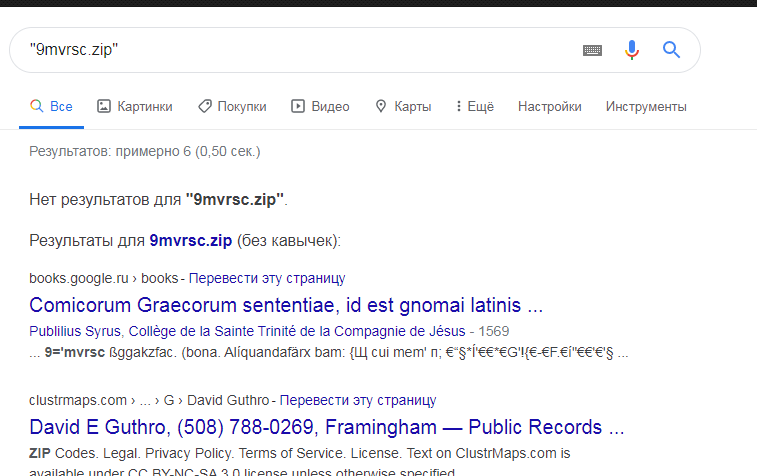Screen dimensions: 757x476
Task: Select the Все search tab
Action: pos(52,107)
